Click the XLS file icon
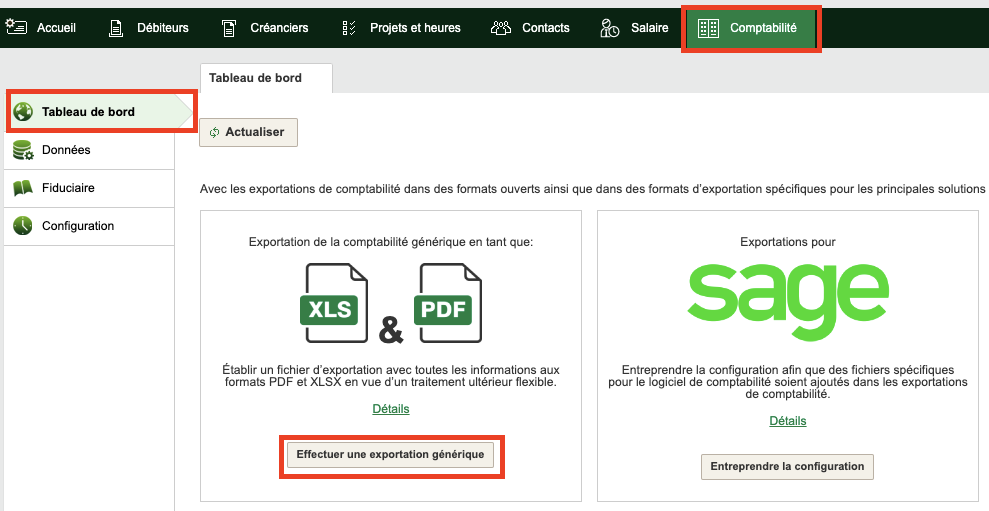This screenshot has width=989, height=511. pos(333,303)
